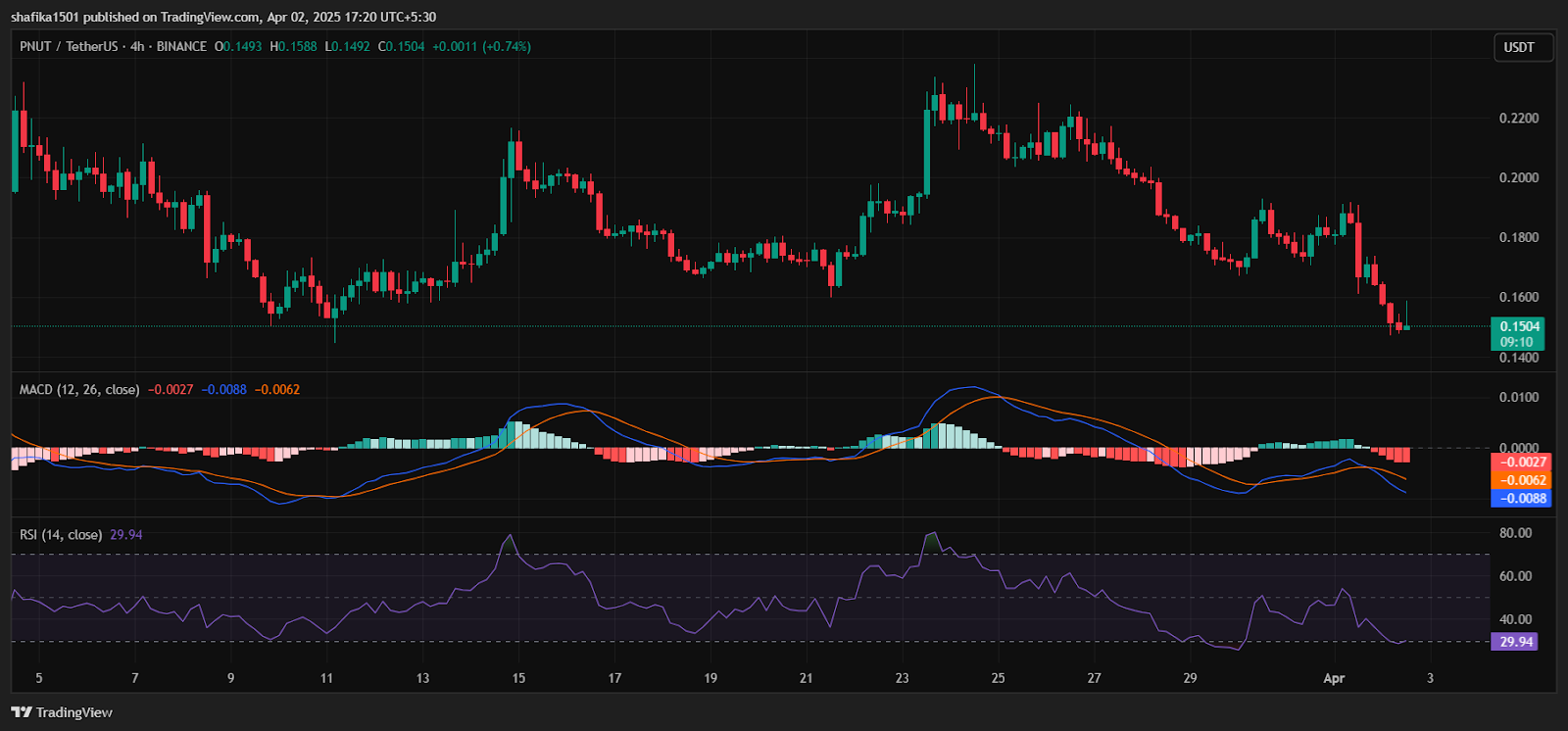The image size is (1568, 731).
Task: Click the green current price tag 0.1504
Action: 1518,326
